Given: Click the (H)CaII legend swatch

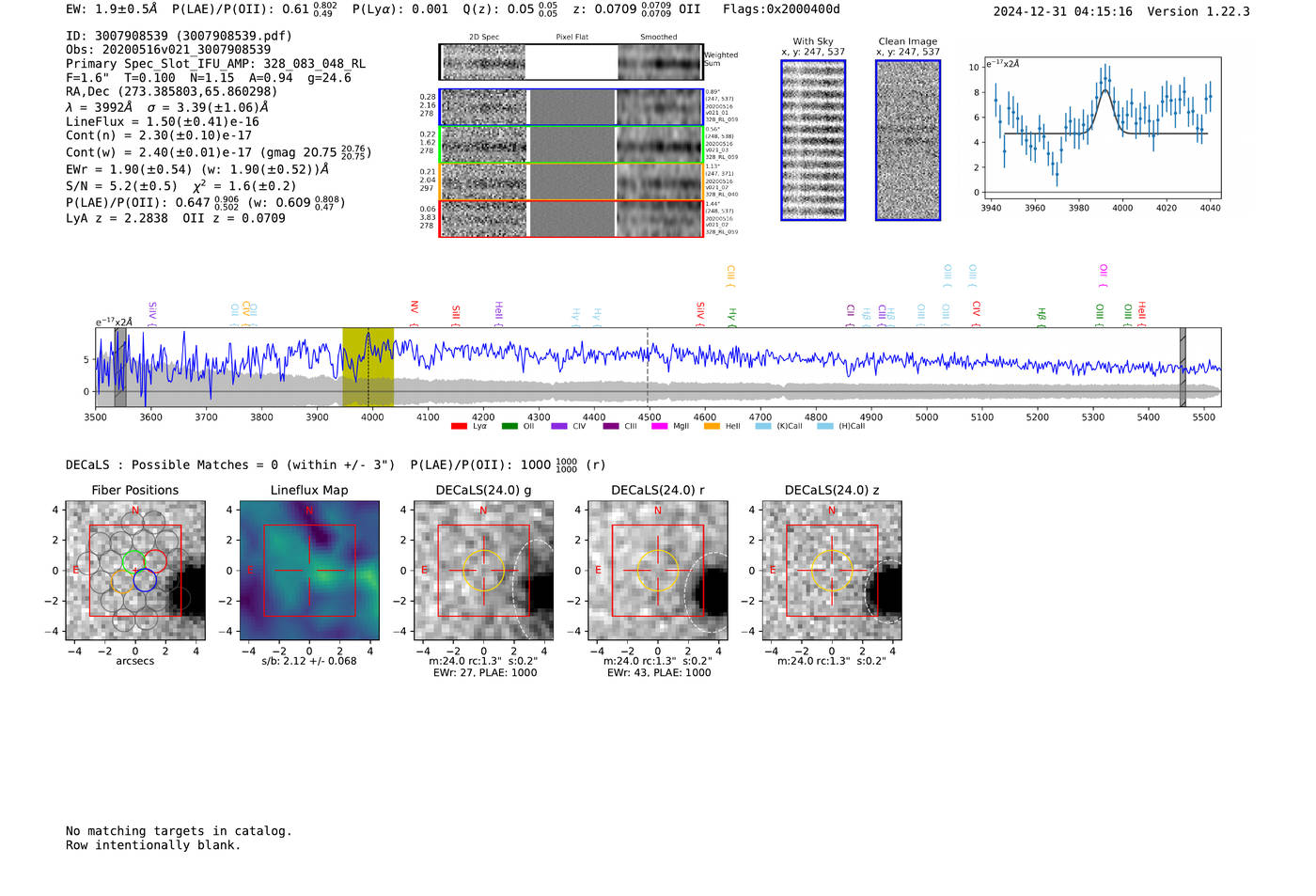Looking at the screenshot, I should [825, 426].
